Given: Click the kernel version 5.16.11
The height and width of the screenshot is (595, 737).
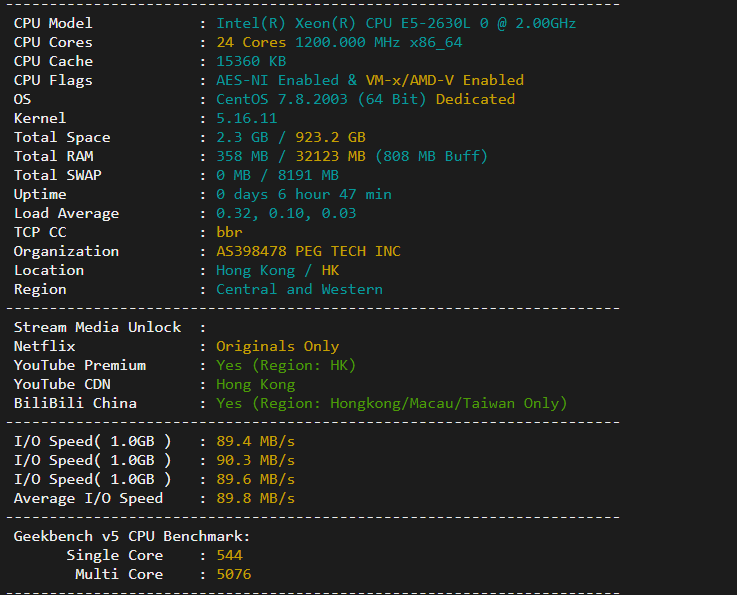Looking at the screenshot, I should 246,118.
